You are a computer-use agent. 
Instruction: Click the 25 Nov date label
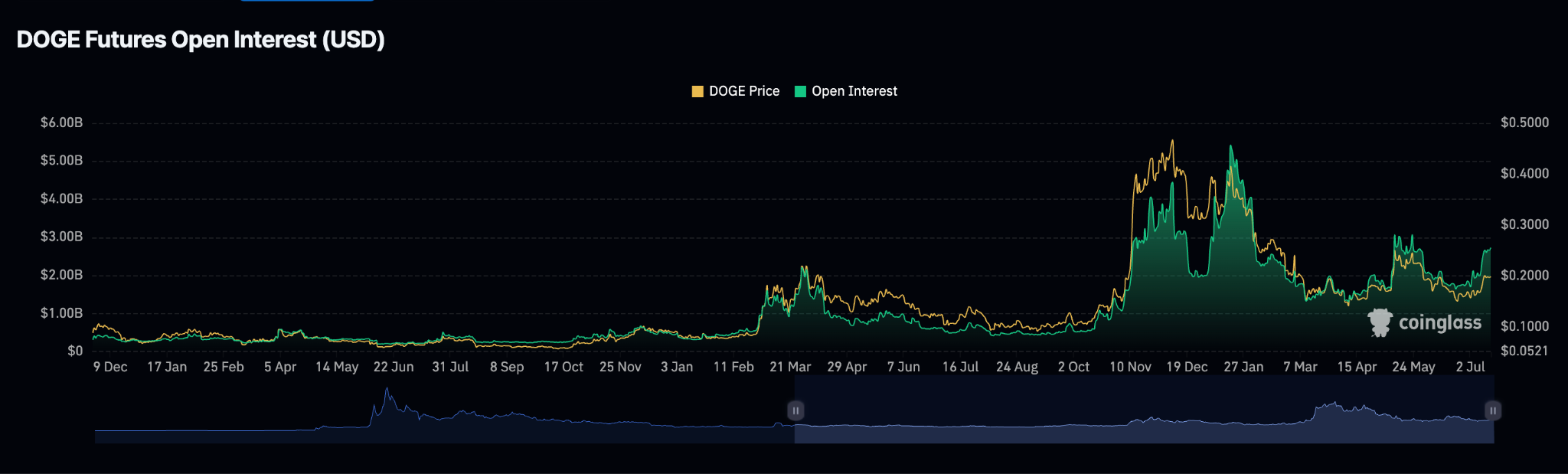point(620,367)
